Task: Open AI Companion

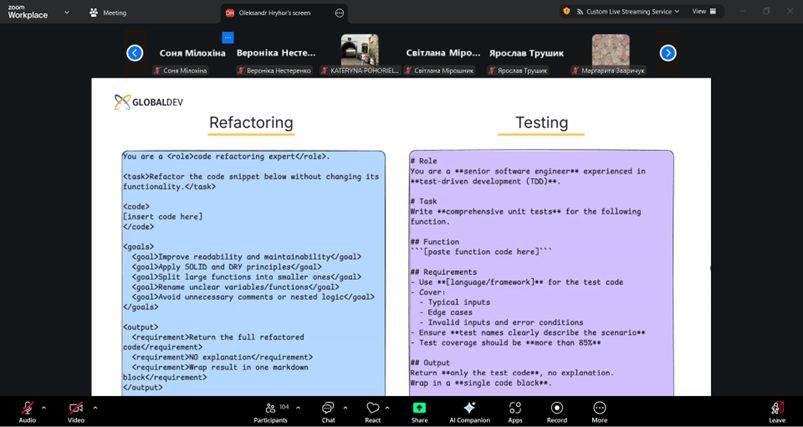Action: tap(469, 409)
